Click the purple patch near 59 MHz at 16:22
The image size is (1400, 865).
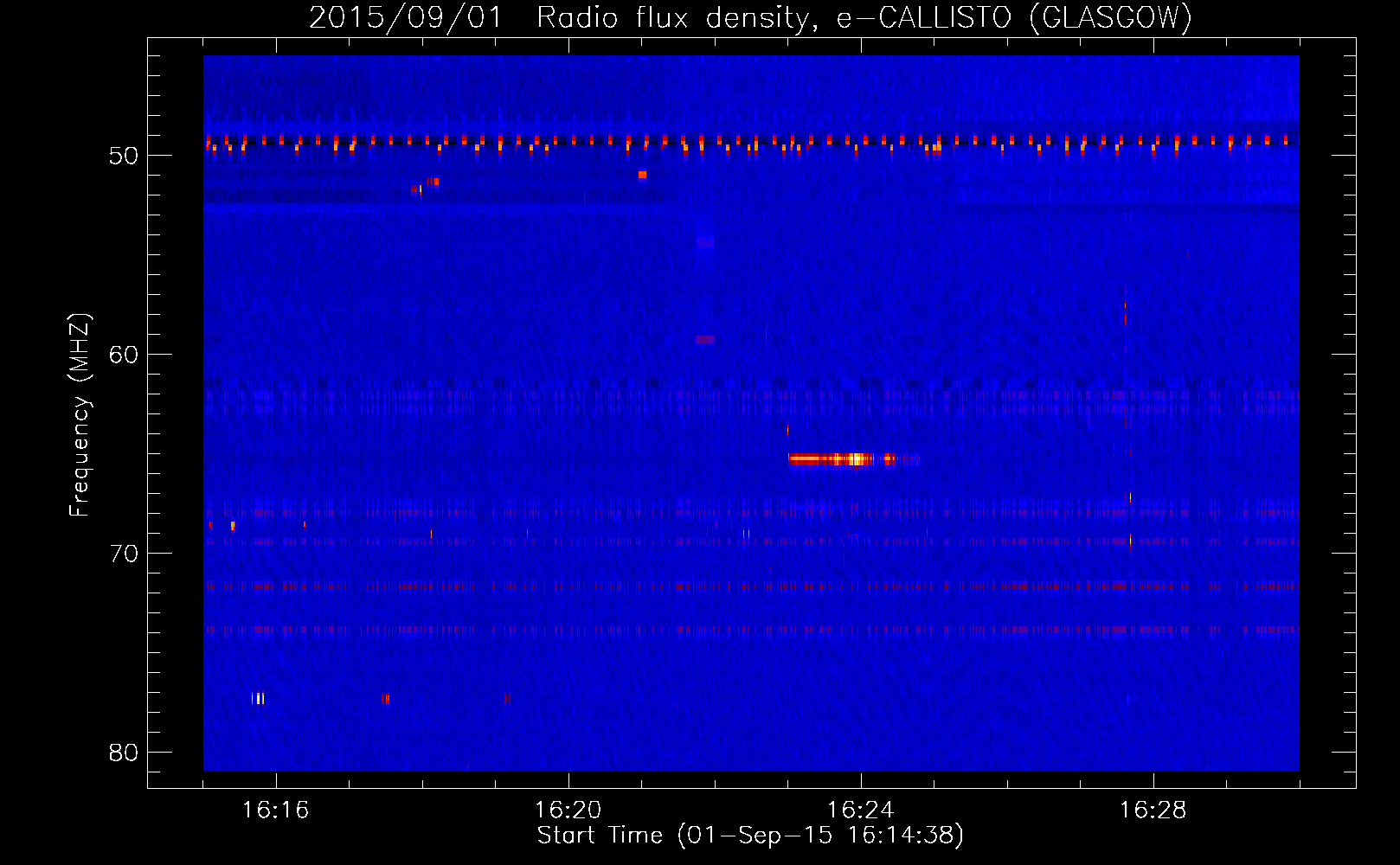[705, 340]
